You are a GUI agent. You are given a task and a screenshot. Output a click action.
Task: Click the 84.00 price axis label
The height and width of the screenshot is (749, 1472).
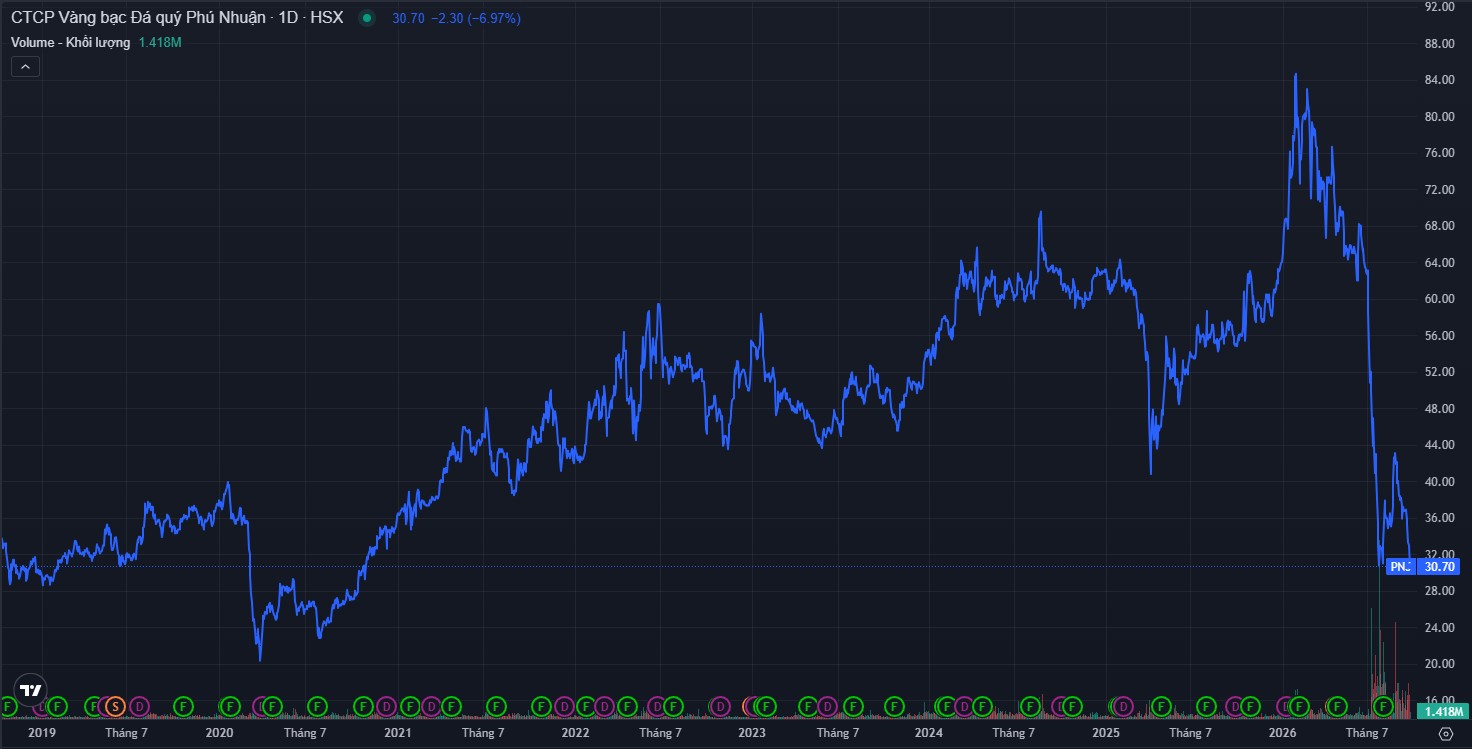(x=1439, y=80)
